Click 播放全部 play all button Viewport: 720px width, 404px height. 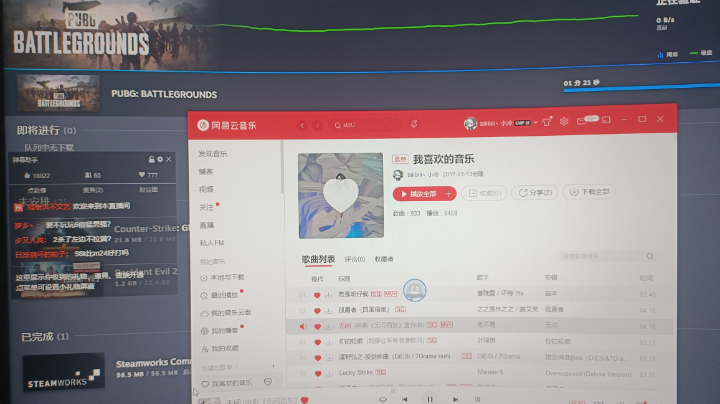click(x=418, y=194)
